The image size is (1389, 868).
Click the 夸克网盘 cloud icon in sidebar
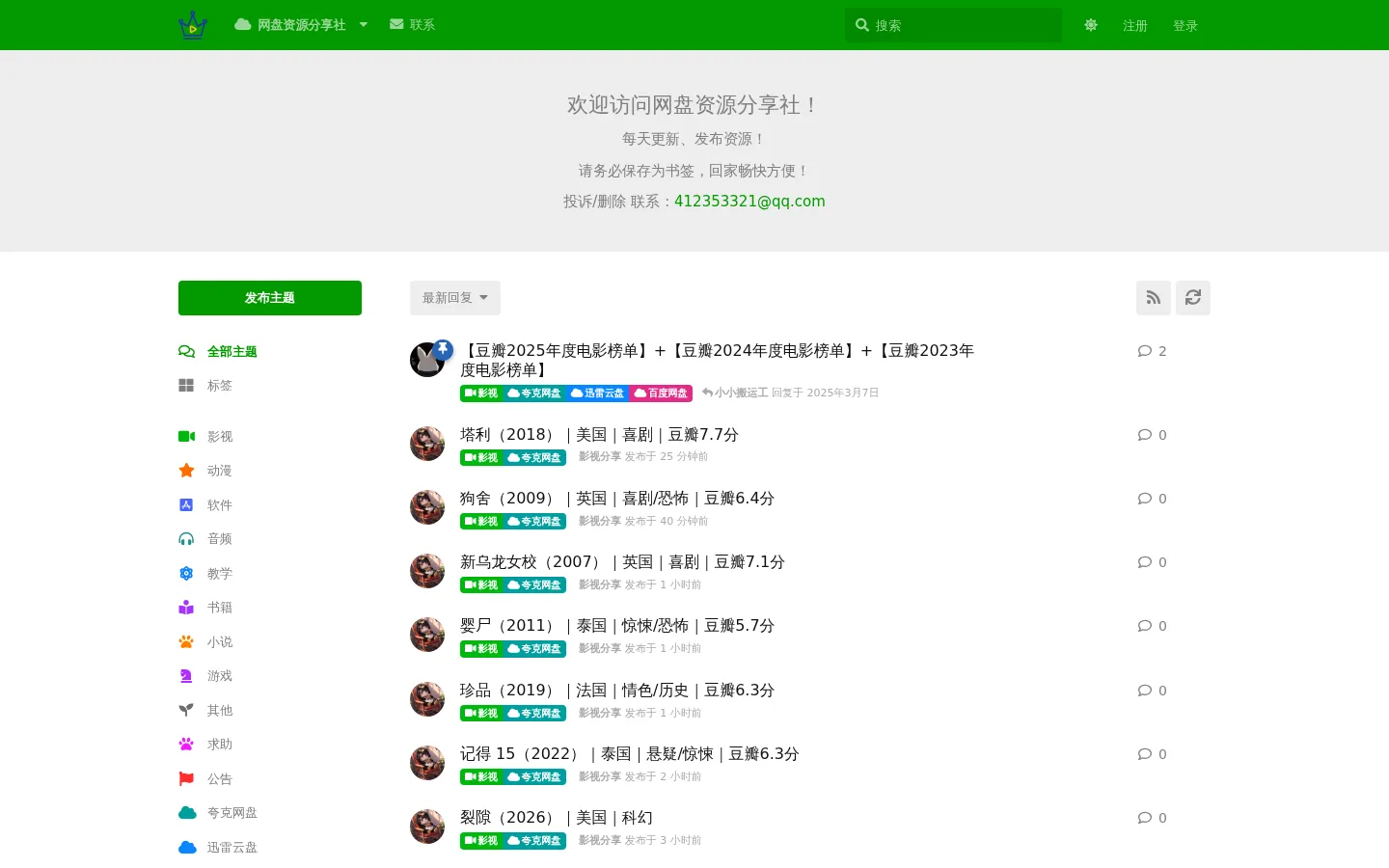187,813
